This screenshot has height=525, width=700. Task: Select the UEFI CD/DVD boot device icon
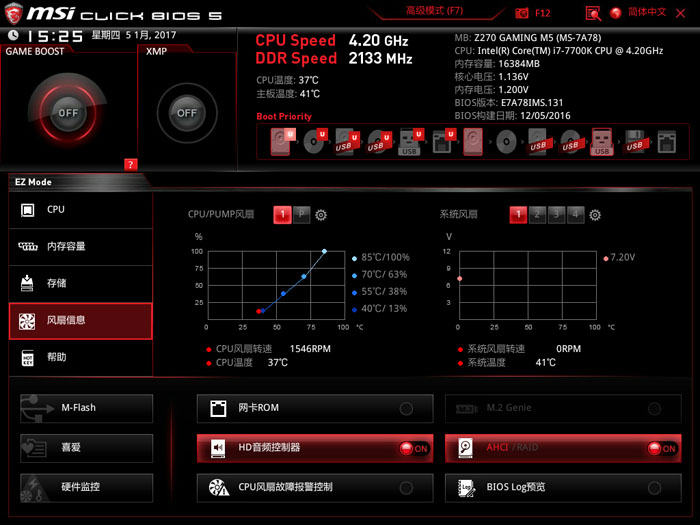(315, 142)
